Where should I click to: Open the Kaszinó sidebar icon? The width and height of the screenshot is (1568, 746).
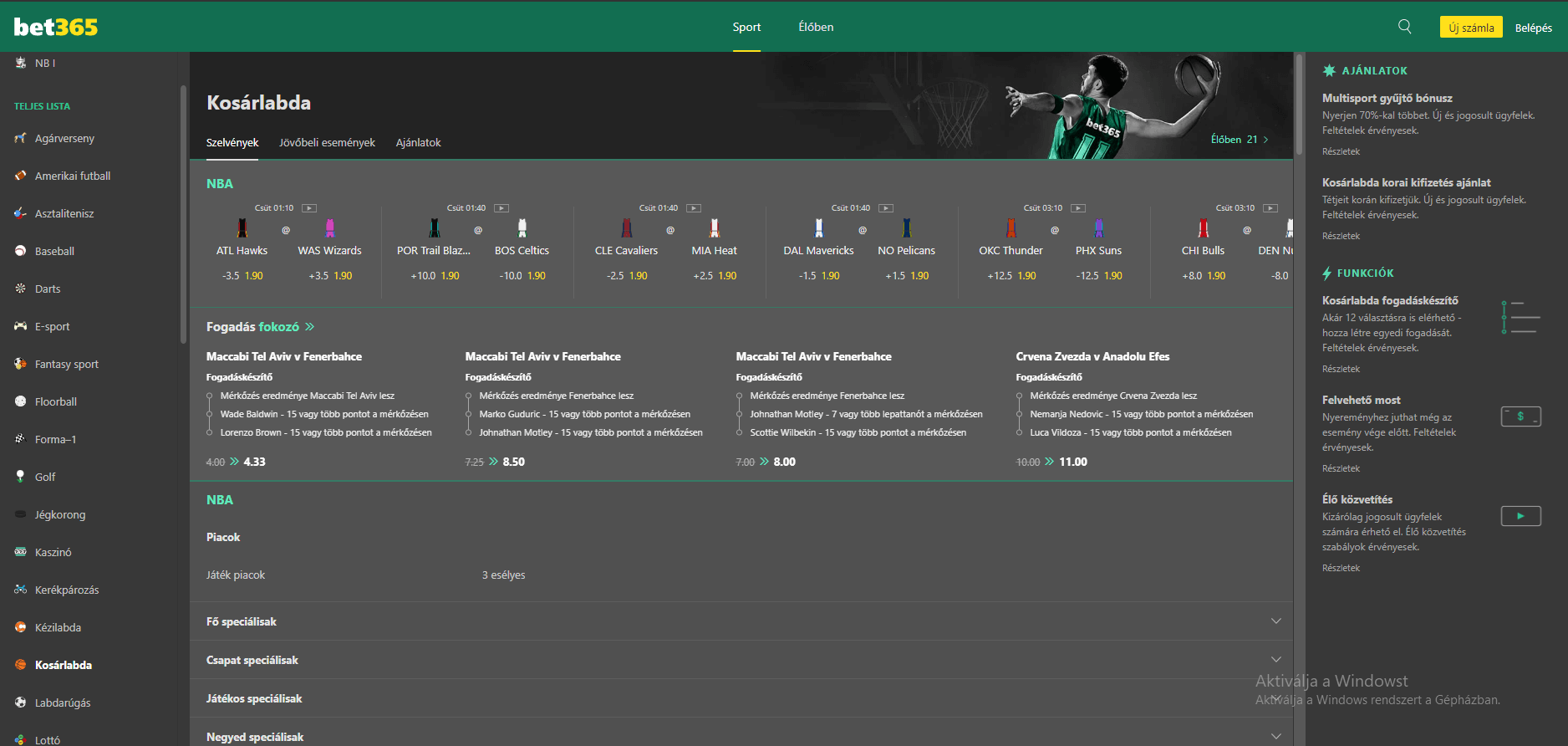pos(21,552)
